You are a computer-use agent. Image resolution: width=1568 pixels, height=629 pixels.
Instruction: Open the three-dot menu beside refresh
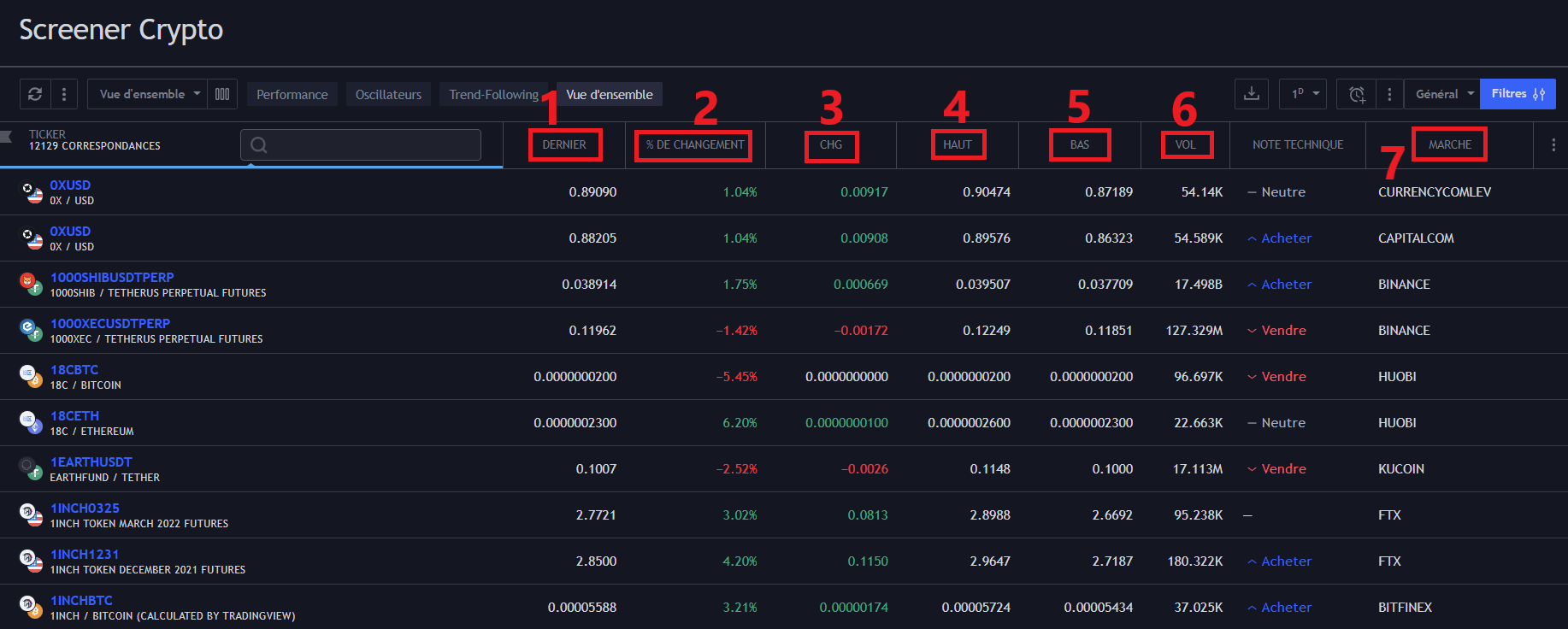(x=64, y=94)
